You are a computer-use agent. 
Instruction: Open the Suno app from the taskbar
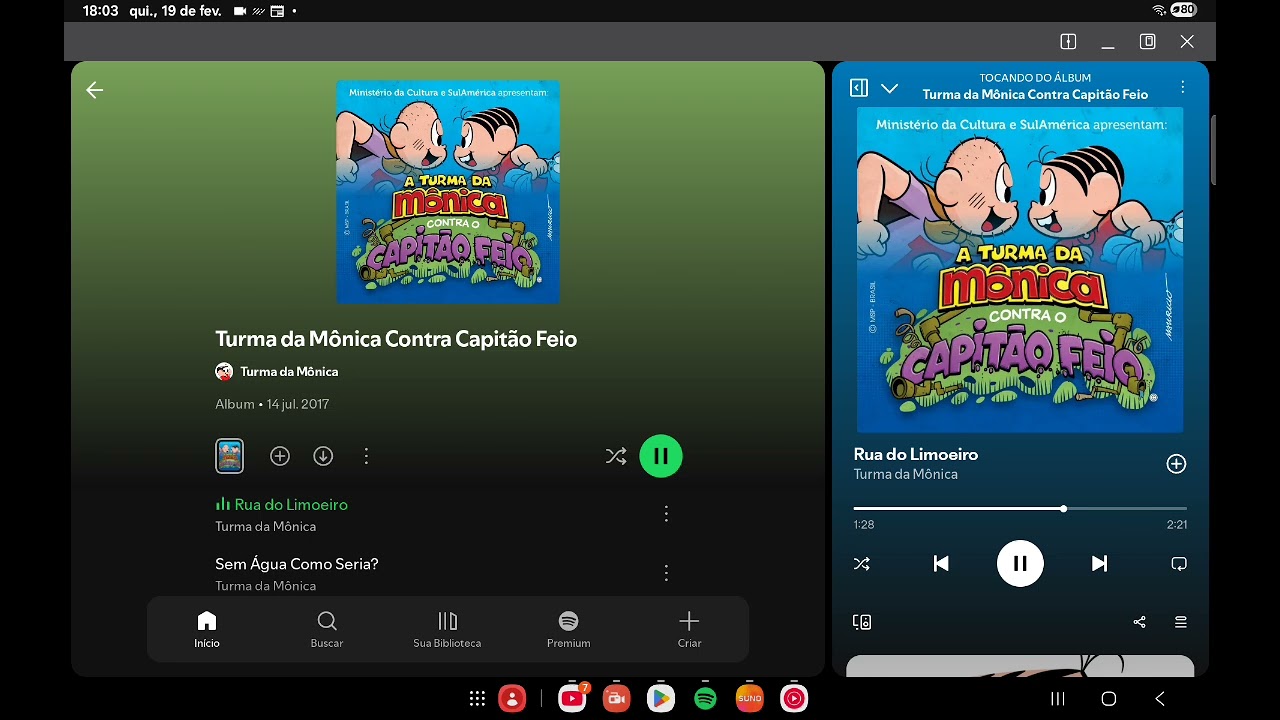click(x=749, y=699)
